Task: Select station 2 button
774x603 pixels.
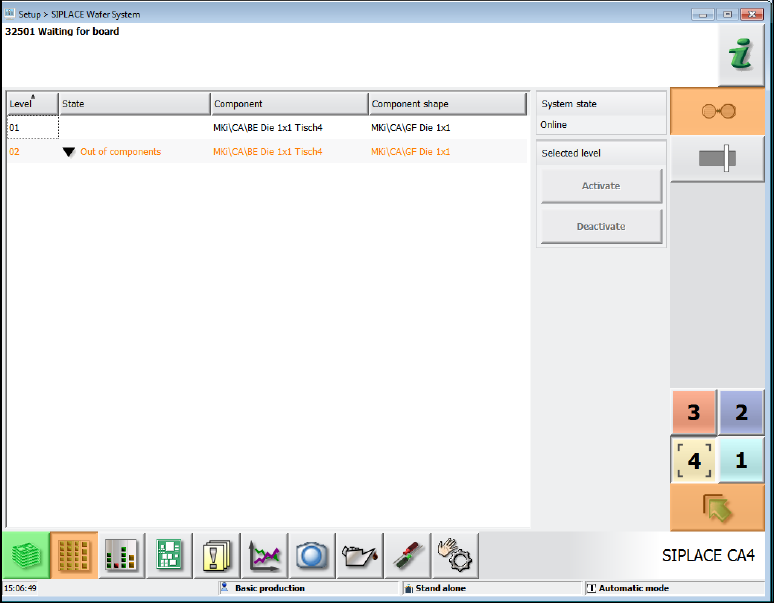Action: [741, 412]
